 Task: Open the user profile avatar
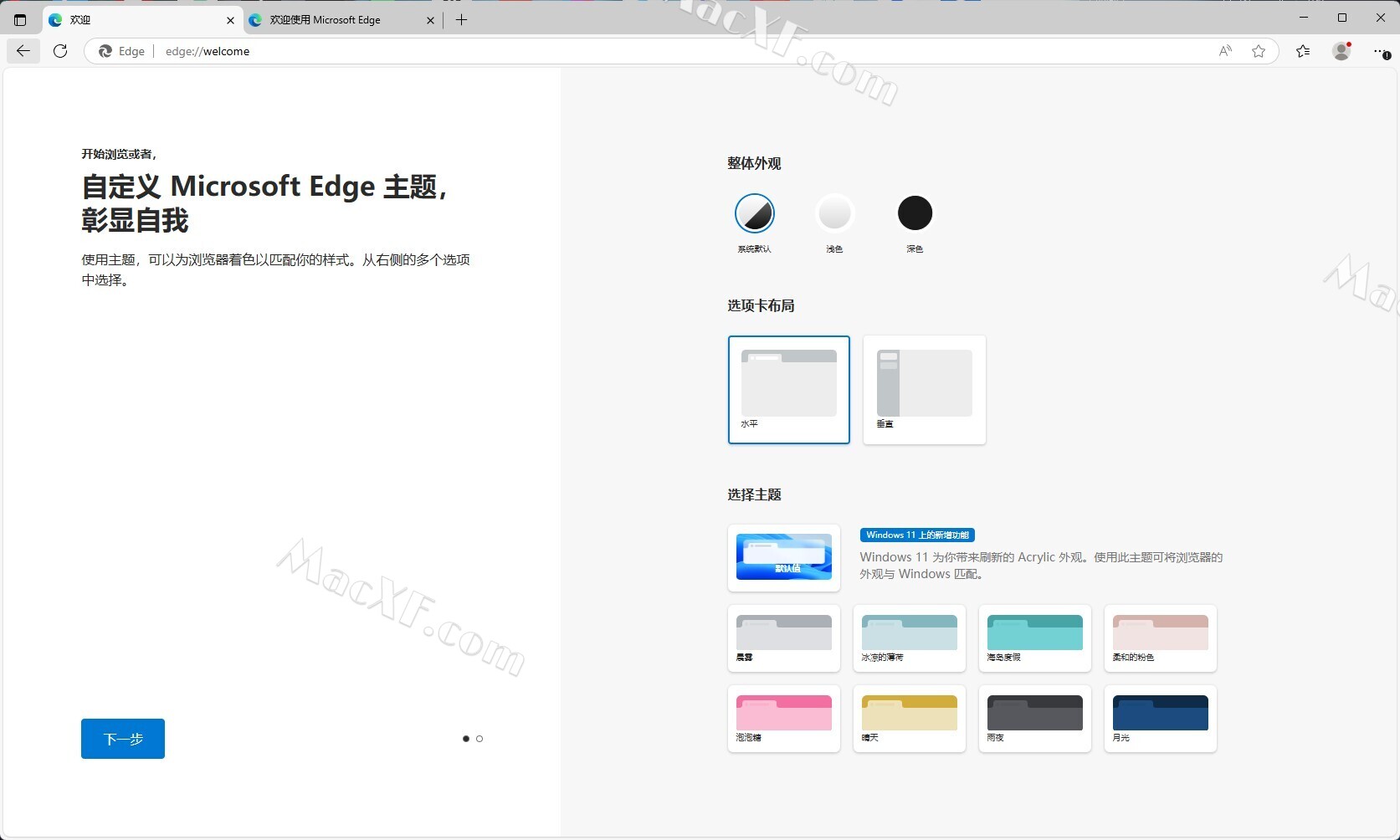coord(1341,51)
